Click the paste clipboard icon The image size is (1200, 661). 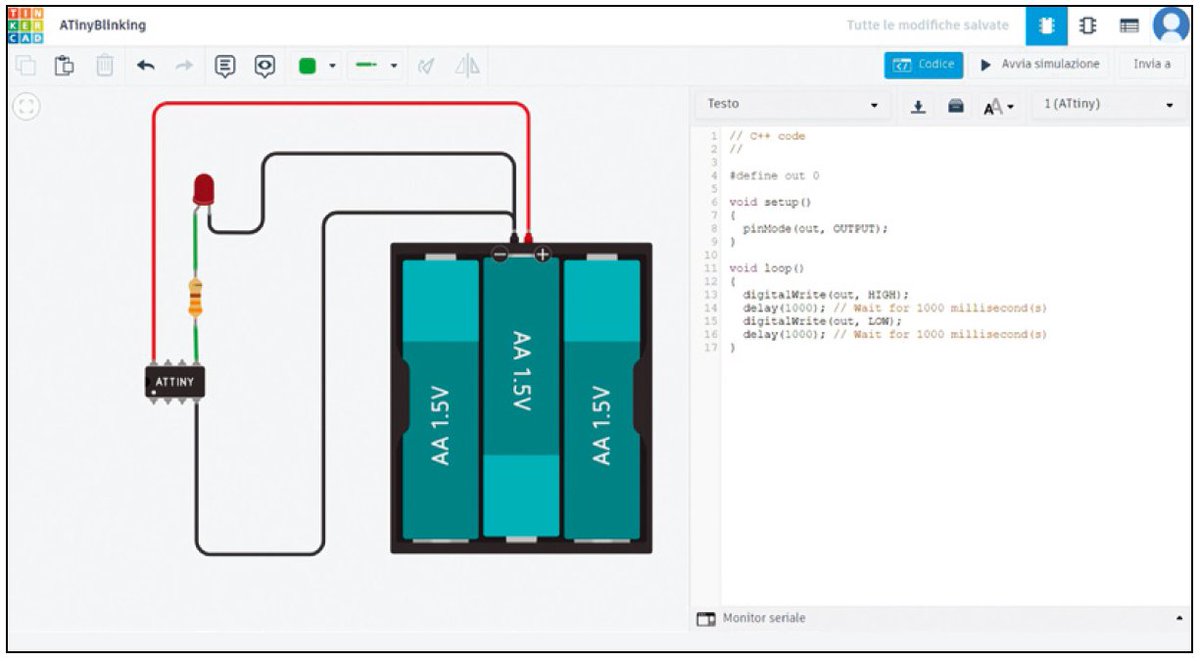(x=65, y=66)
